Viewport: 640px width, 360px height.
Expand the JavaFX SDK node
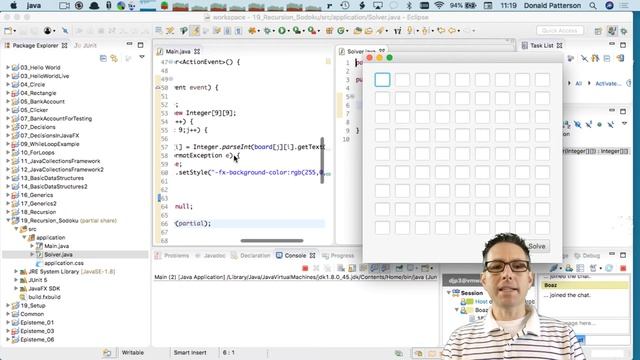pyautogui.click(x=16, y=289)
